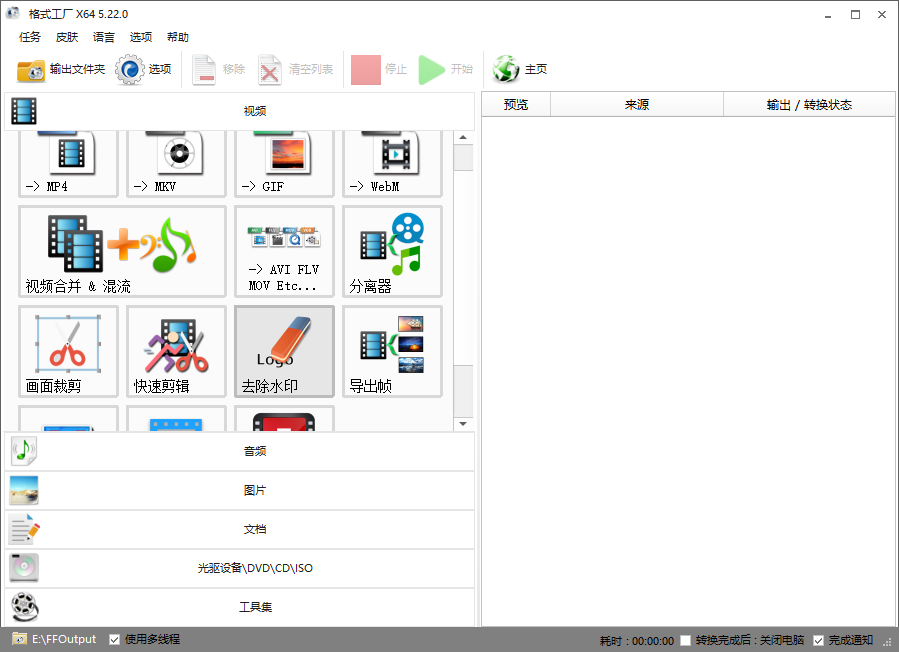Screen dimensions: 899x652
Task: Toggle the 使用多线程 checkbox
Action: click(115, 639)
